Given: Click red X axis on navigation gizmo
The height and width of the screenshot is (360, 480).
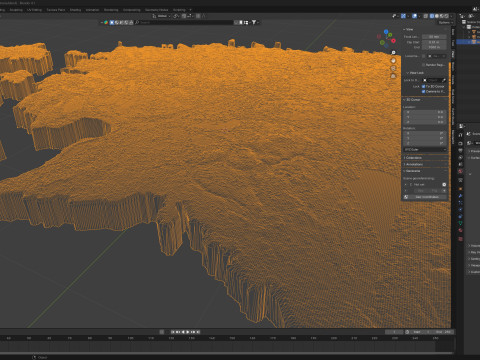Looking at the screenshot, I should point(393,41).
